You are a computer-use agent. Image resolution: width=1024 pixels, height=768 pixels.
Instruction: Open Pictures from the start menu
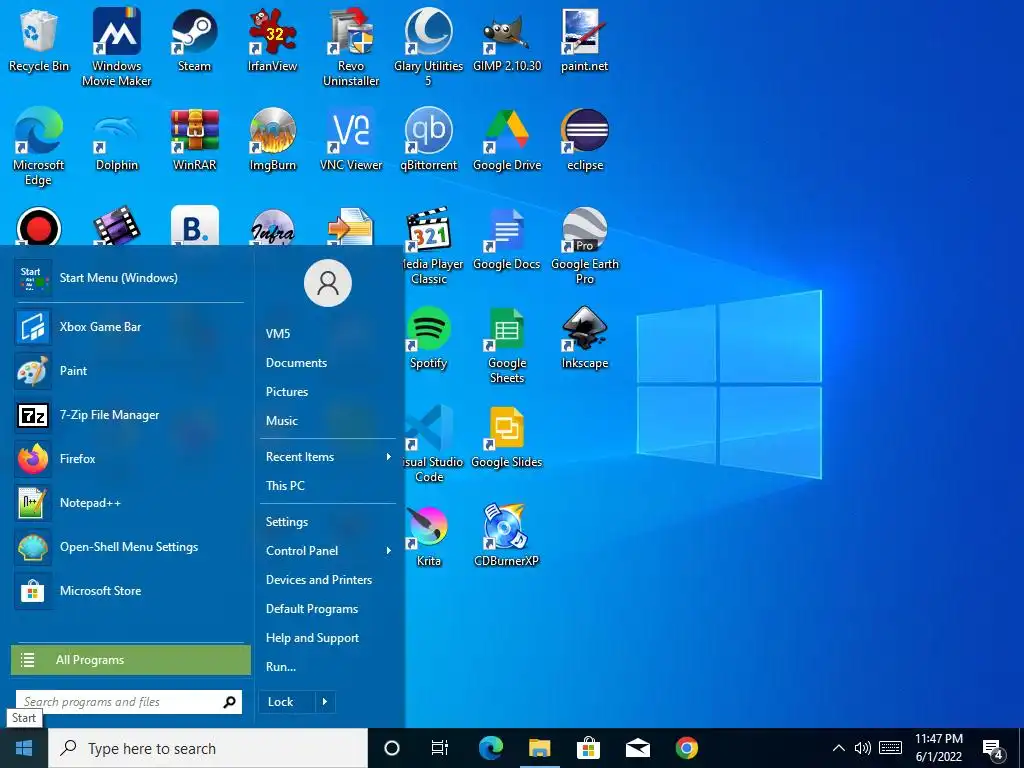328,392
